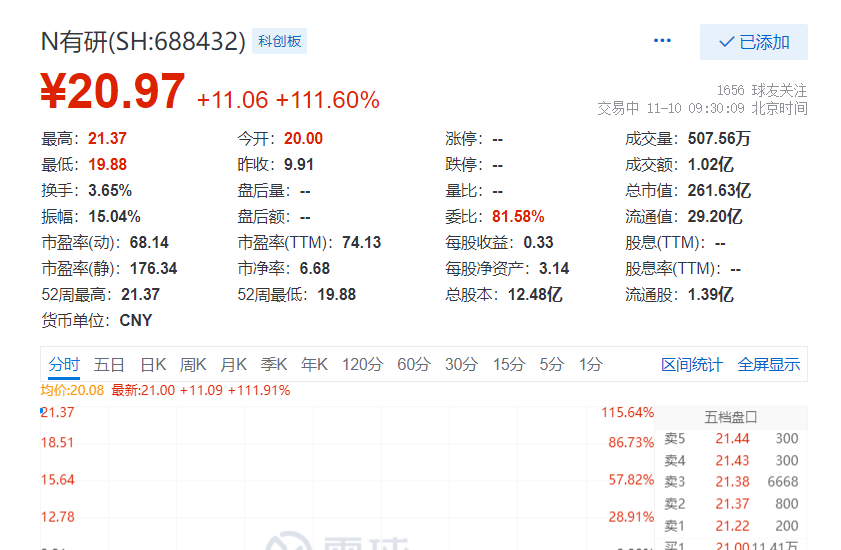Viewport: 841px width, 550px height.
Task: Click the 货币单位 value CNY
Action: click(x=136, y=320)
